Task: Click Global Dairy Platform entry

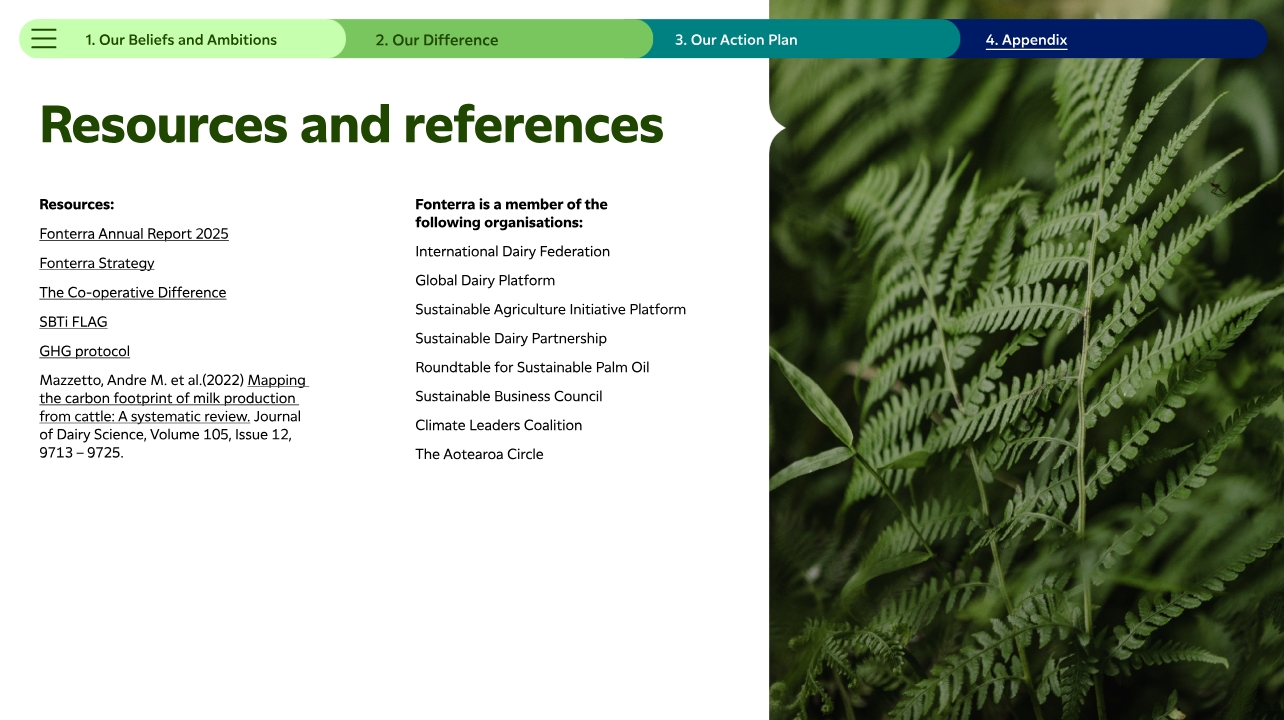Action: pos(485,281)
